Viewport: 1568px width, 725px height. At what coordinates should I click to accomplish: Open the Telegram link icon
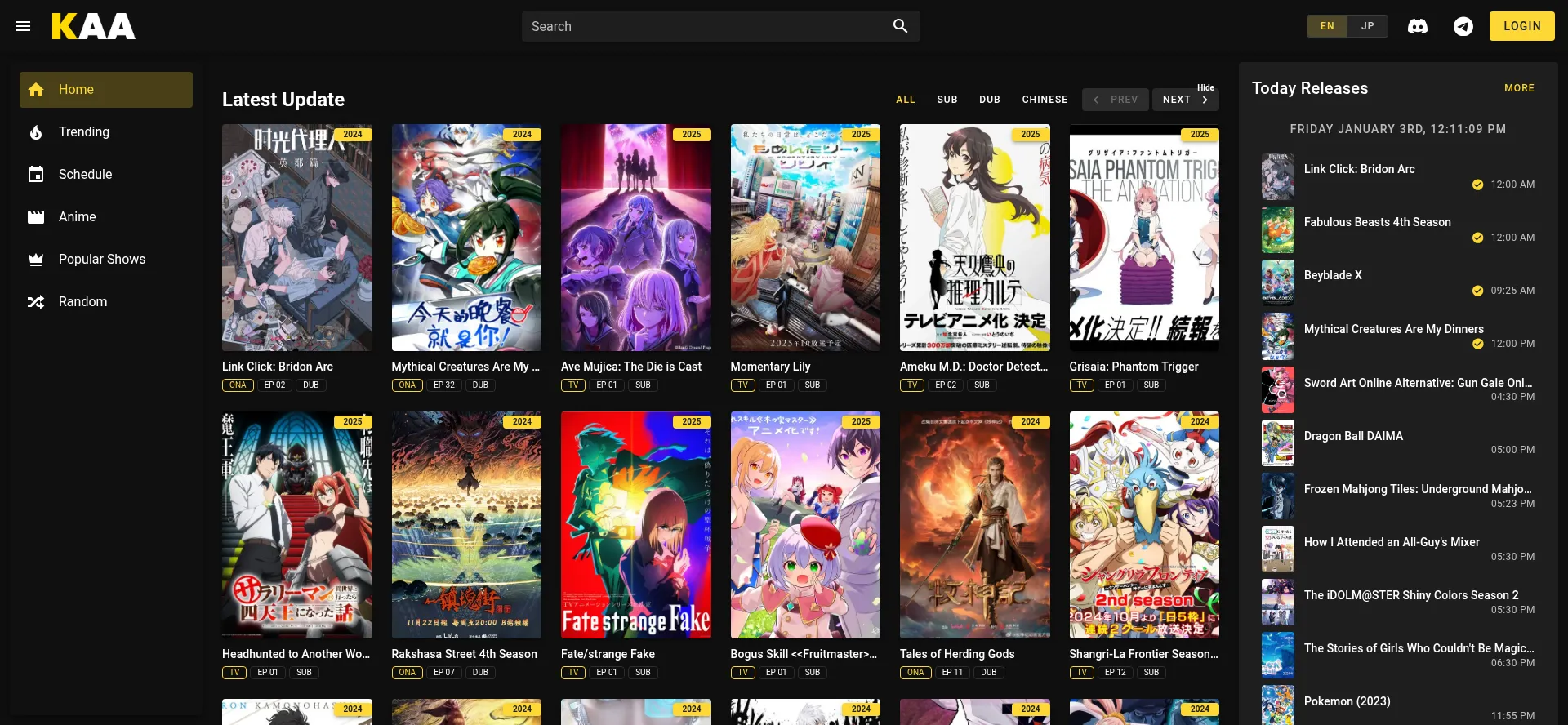pos(1463,26)
